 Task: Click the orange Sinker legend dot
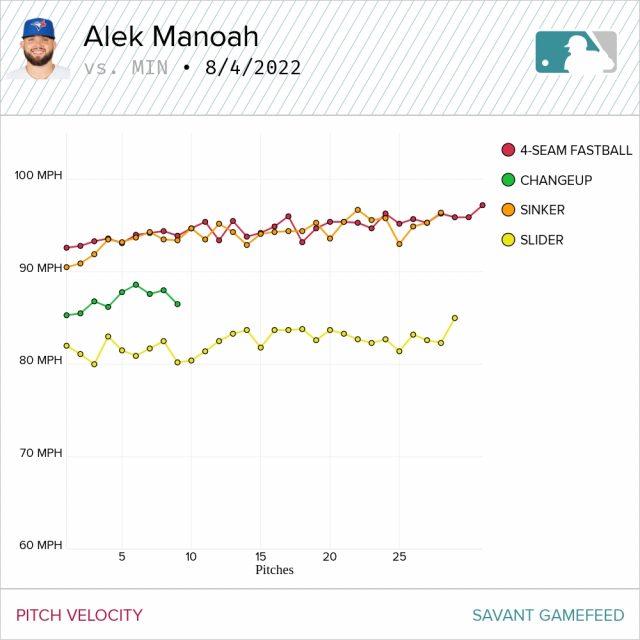tap(508, 210)
